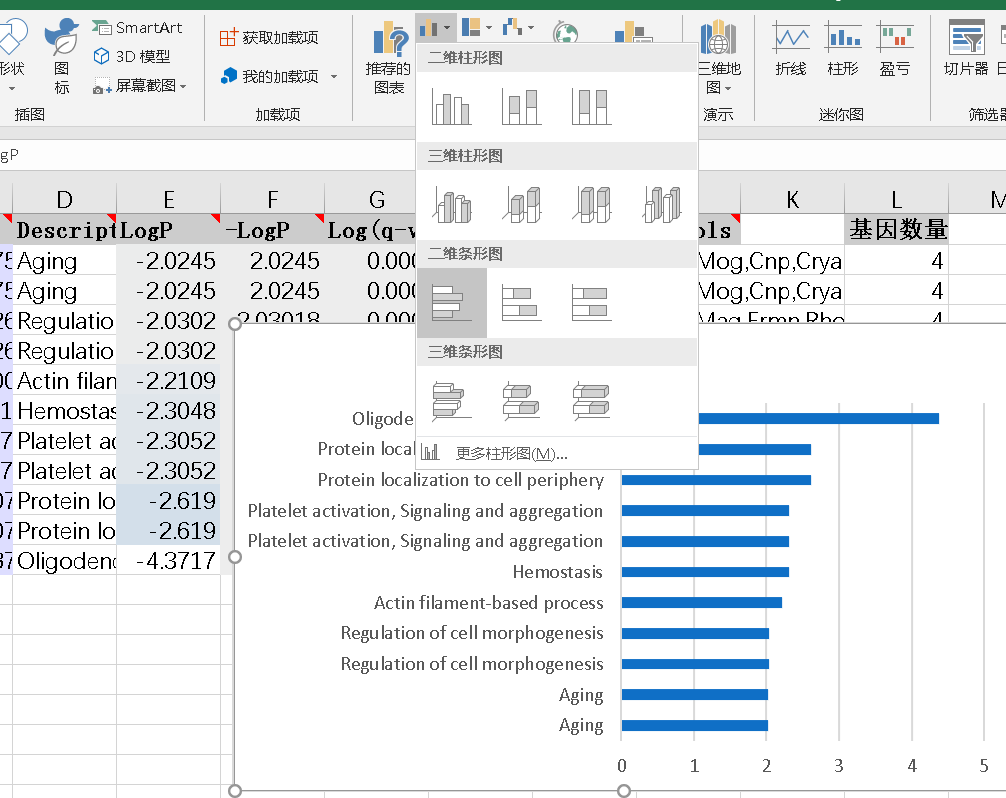
Task: Select the 2D stacked column chart
Action: click(522, 106)
